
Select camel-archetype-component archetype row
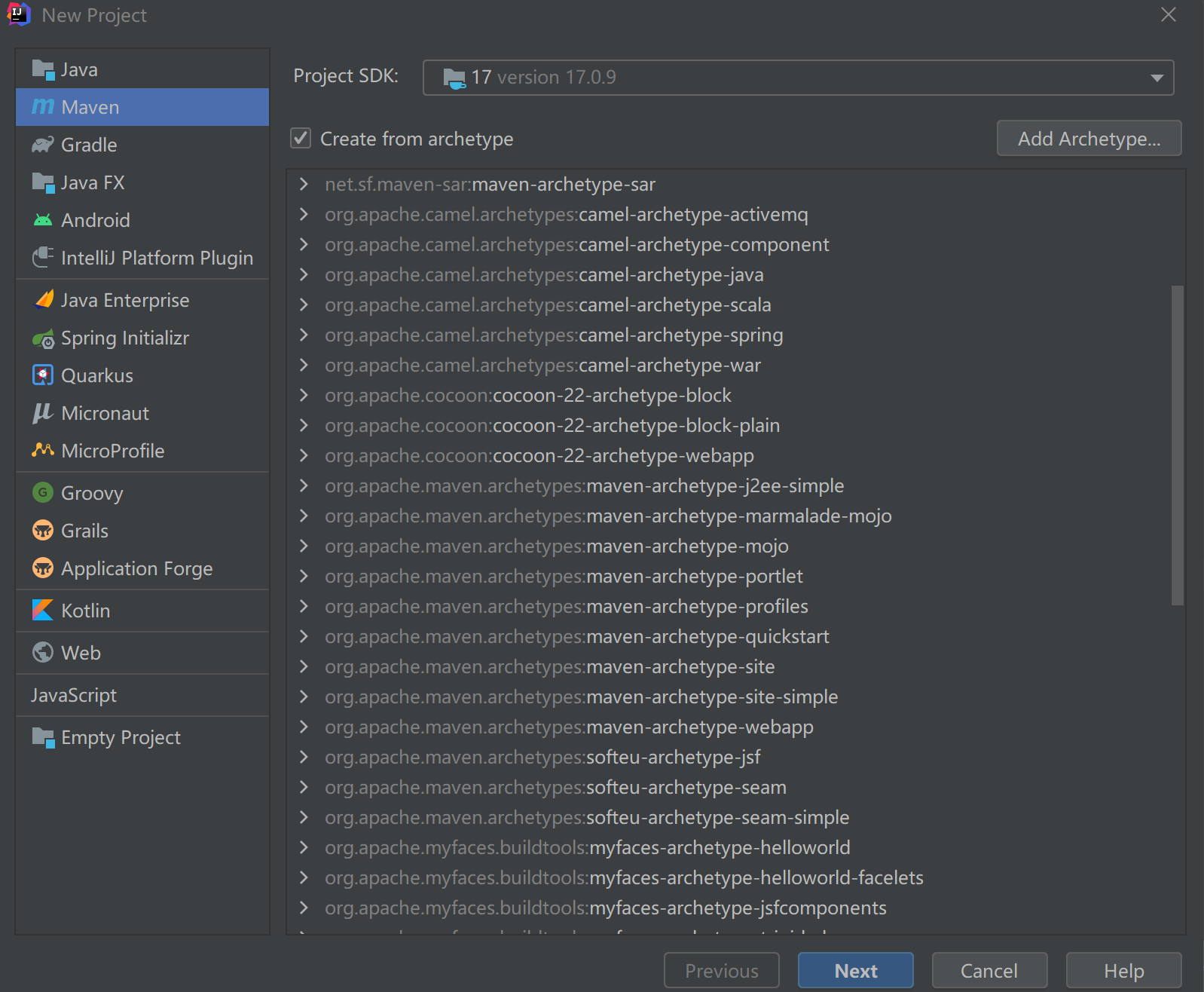click(735, 244)
